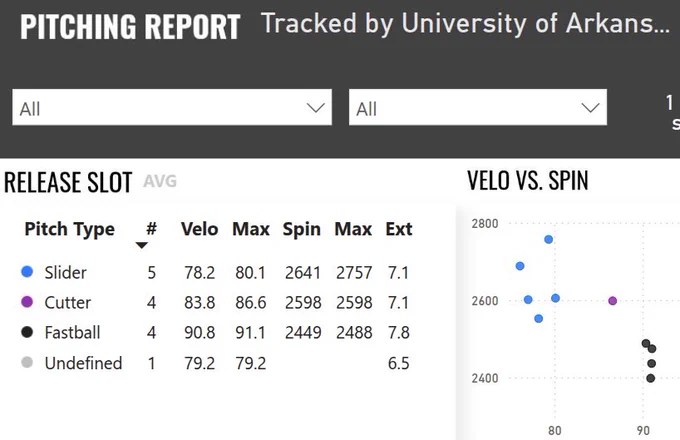Select the Fastball row in table
The width and height of the screenshot is (680, 440).
click(216, 332)
